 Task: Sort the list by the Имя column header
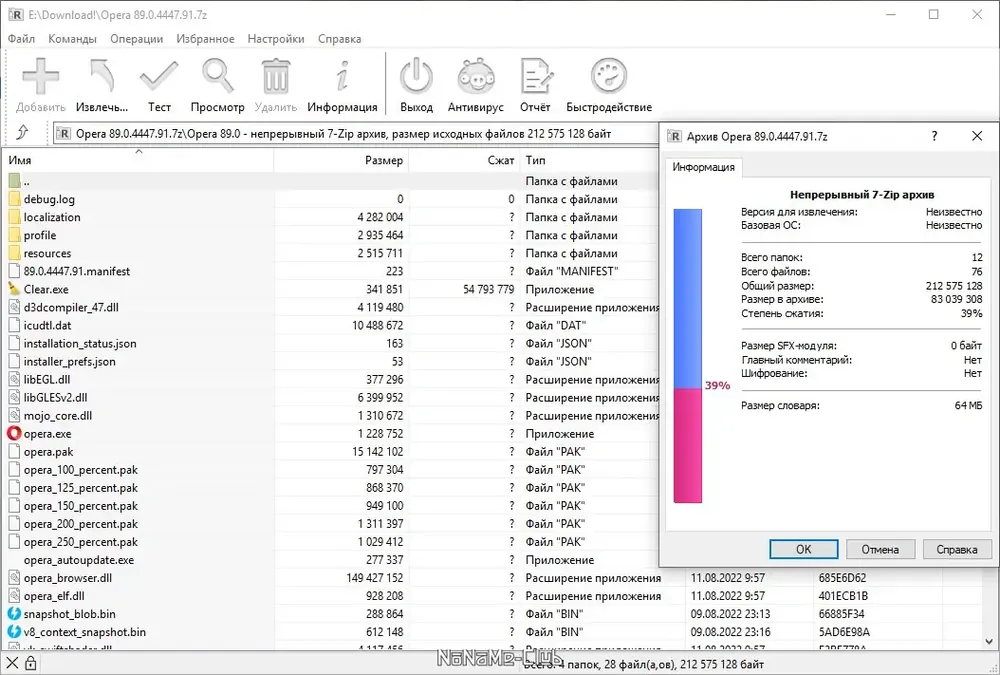click(138, 160)
